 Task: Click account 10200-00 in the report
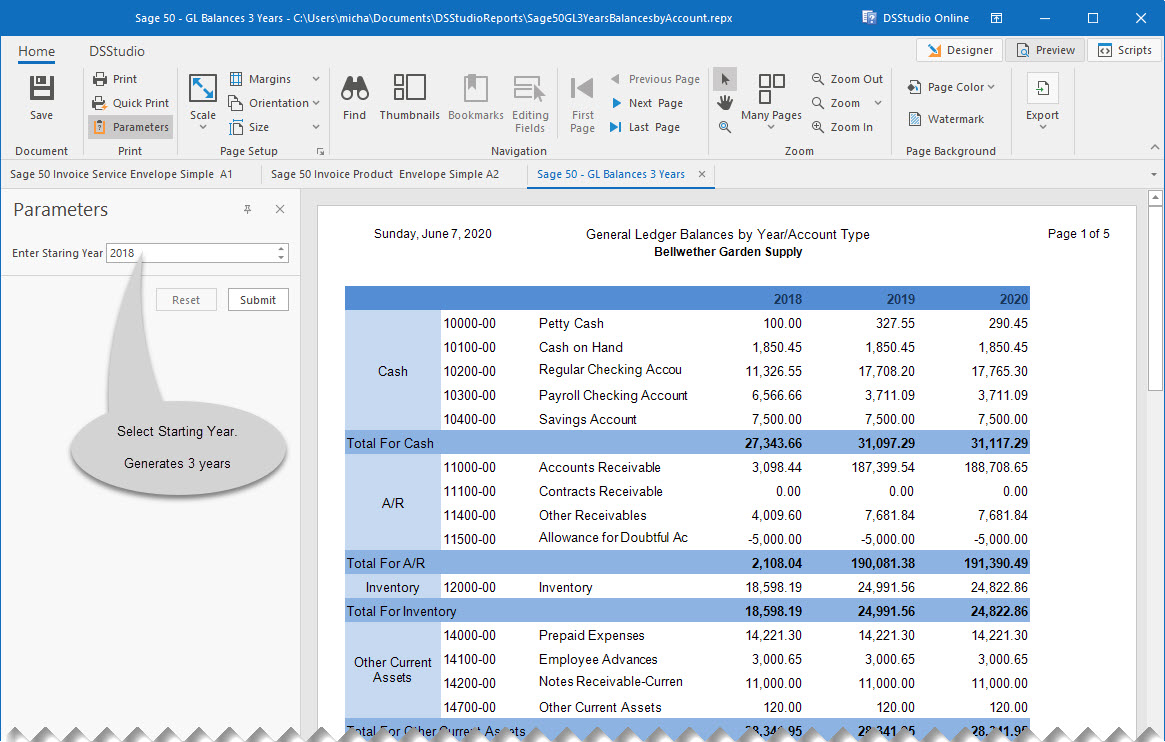point(470,371)
